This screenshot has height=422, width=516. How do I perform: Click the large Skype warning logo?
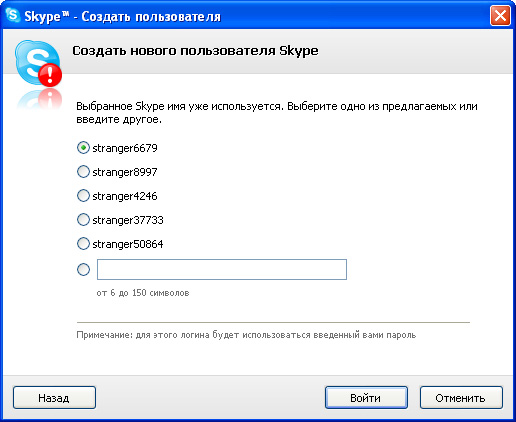[x=38, y=63]
